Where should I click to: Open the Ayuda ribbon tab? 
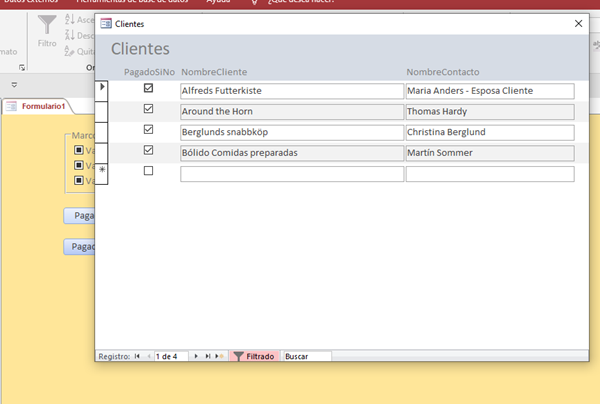218,2
